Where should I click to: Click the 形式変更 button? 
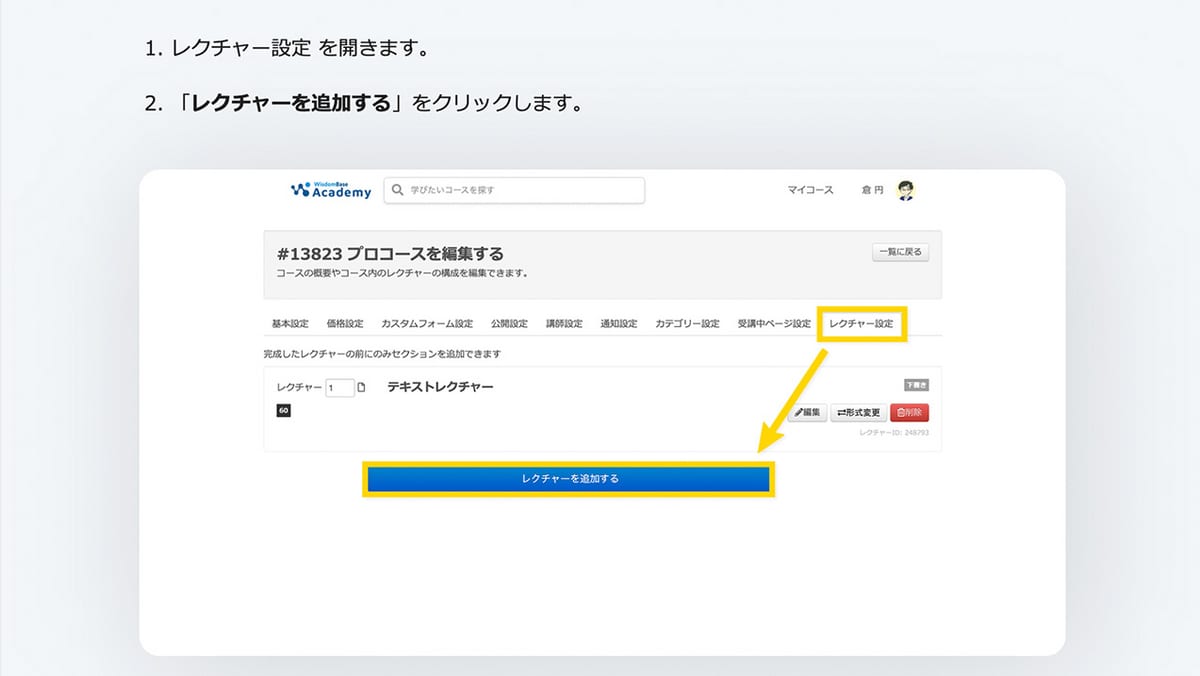pyautogui.click(x=858, y=412)
